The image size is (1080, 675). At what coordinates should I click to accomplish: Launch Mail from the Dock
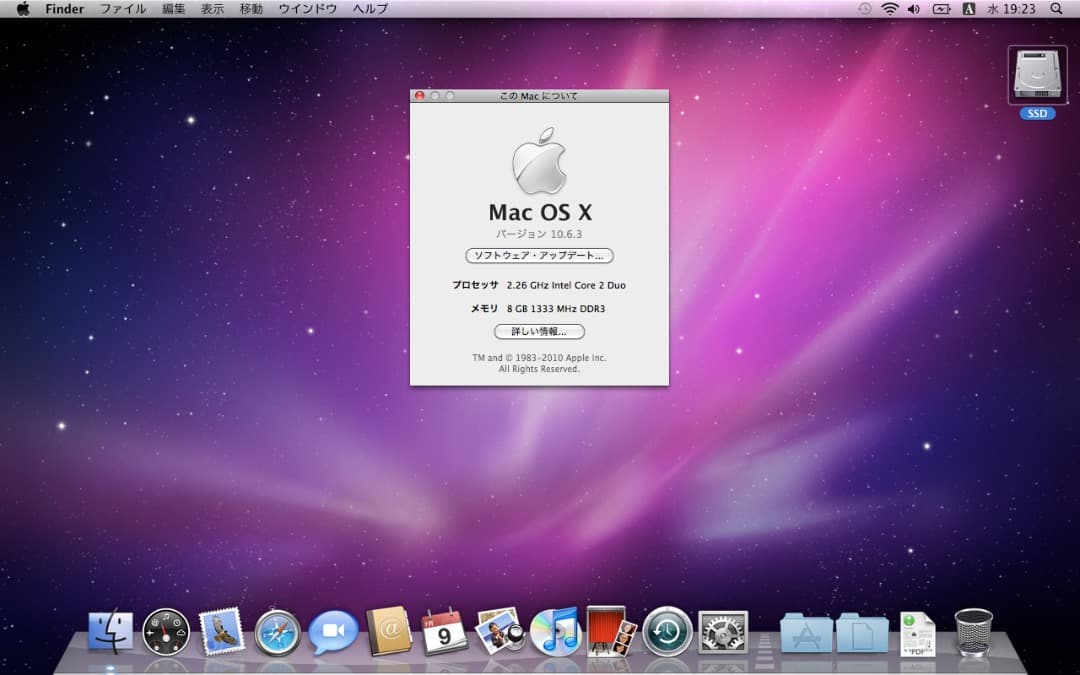(221, 632)
